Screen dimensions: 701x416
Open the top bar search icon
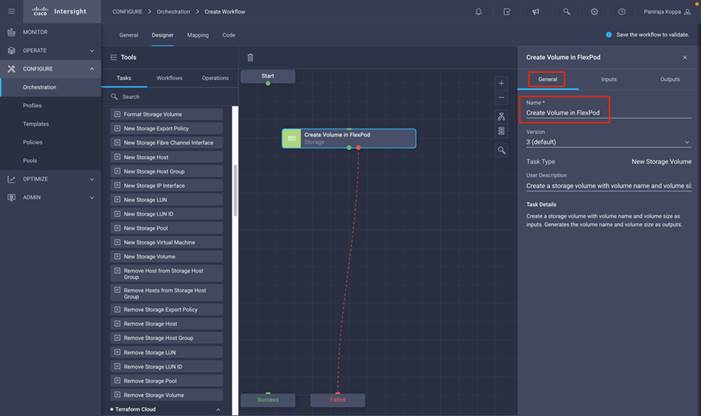(x=566, y=12)
